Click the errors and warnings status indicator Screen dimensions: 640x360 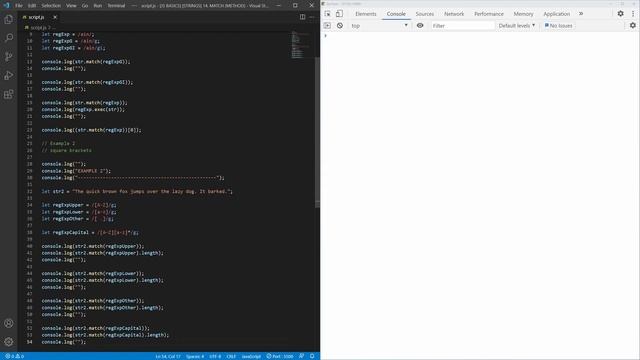(x=14, y=356)
